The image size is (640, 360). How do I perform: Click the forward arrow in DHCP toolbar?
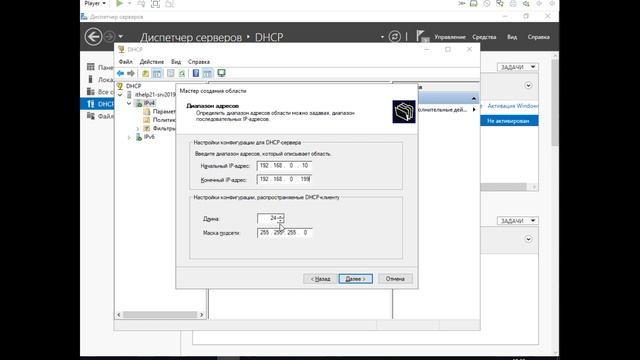(131, 73)
